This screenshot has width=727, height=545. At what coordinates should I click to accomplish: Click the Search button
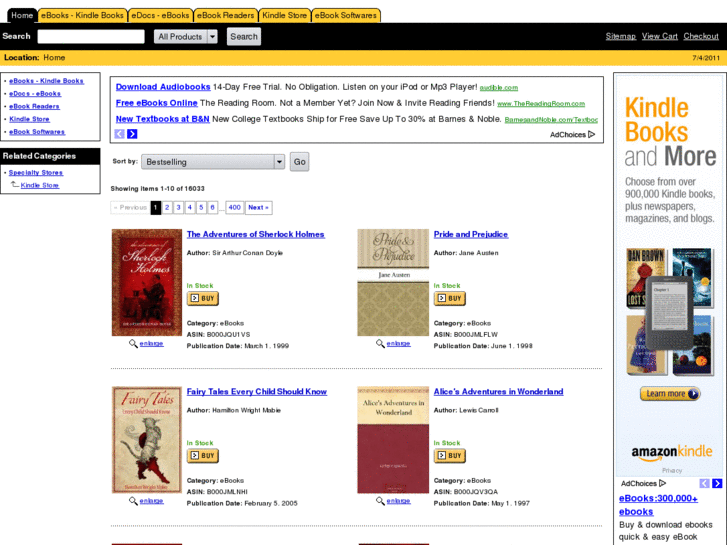coord(244,37)
